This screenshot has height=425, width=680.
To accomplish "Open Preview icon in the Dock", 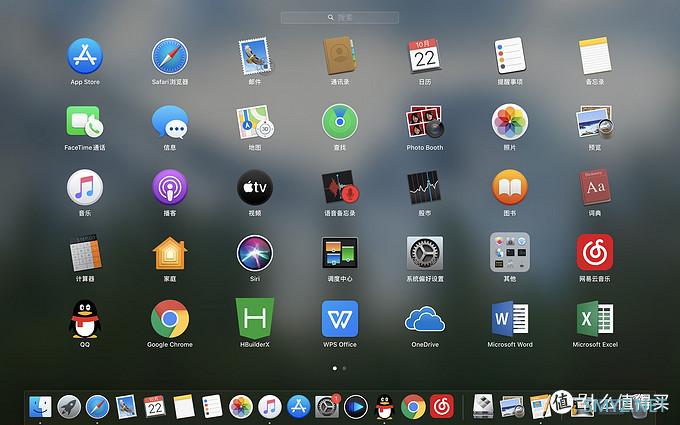I will (x=512, y=407).
